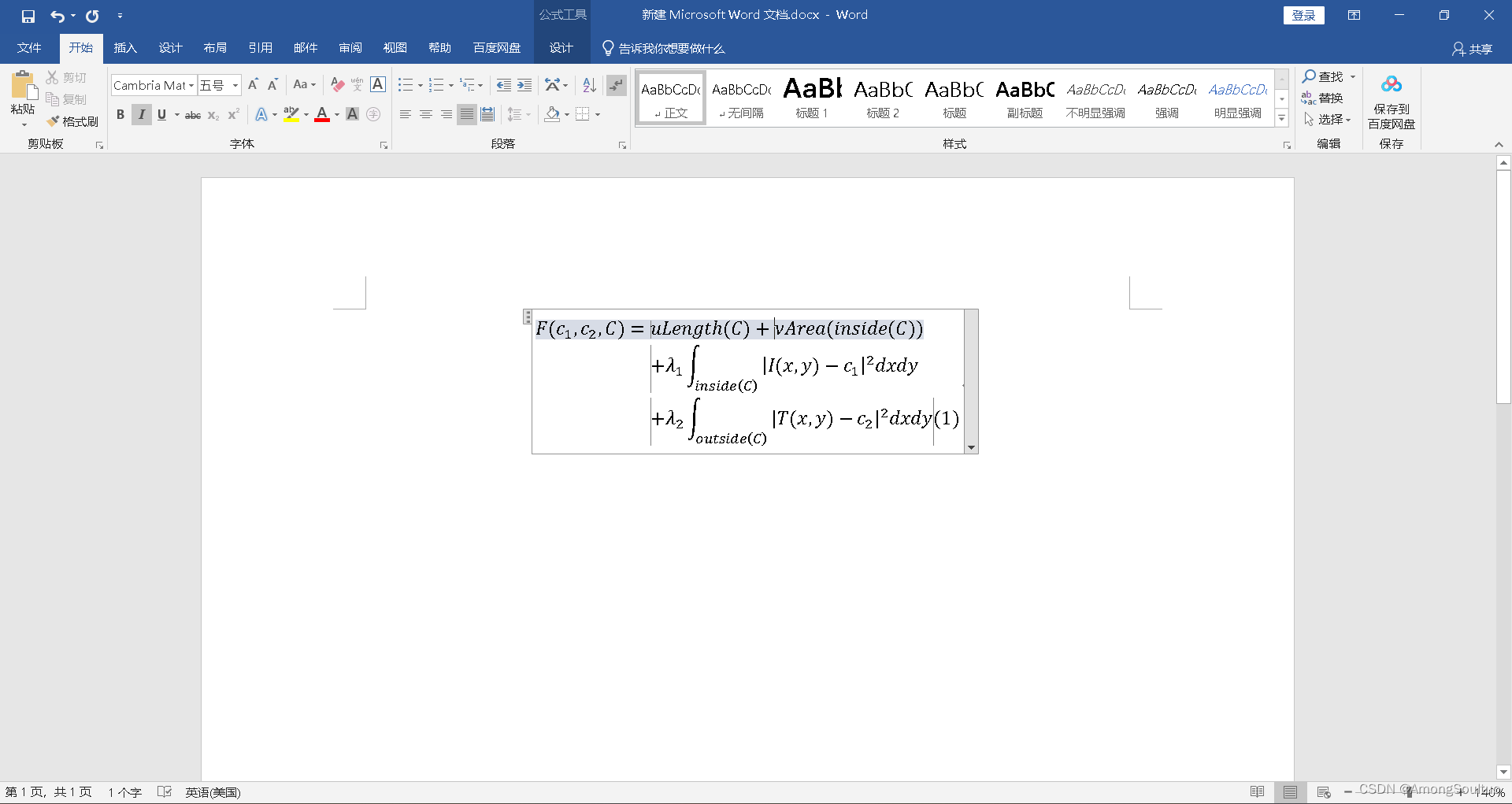This screenshot has height=804, width=1512.
Task: Open spelling check icon in the status bar
Action: pyautogui.click(x=165, y=791)
